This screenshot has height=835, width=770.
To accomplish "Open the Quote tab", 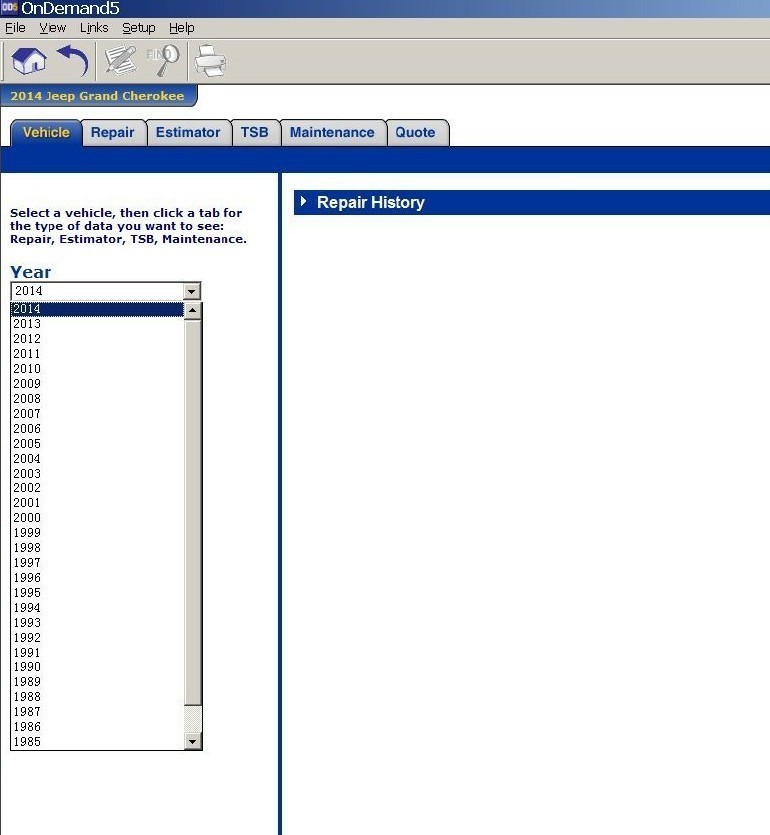I will click(x=415, y=132).
